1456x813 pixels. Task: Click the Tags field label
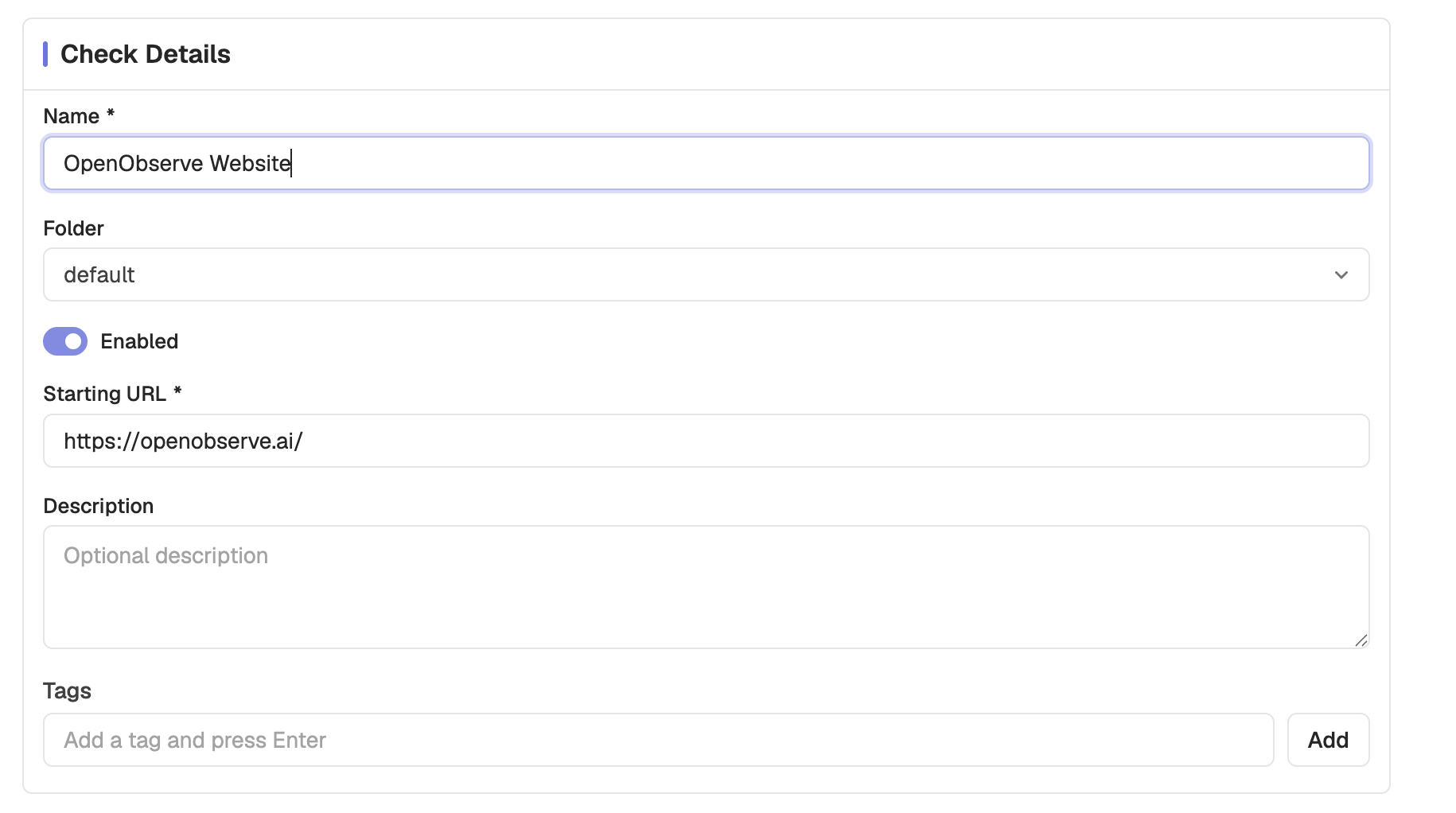tap(67, 690)
